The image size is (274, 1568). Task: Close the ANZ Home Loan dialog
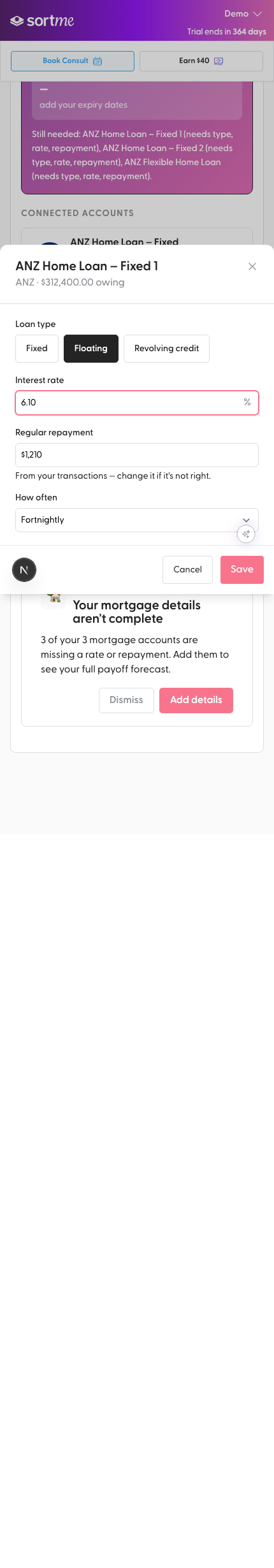(252, 266)
